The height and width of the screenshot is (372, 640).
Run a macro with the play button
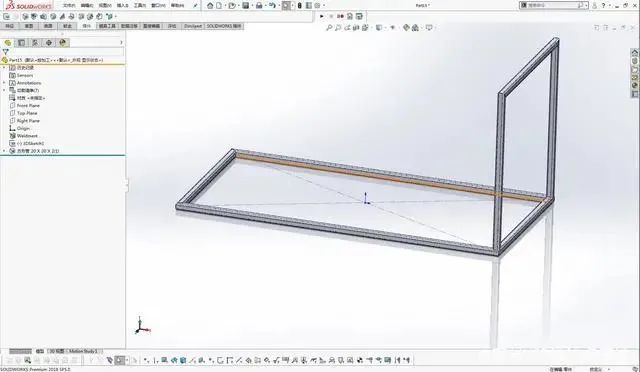click(322, 16)
